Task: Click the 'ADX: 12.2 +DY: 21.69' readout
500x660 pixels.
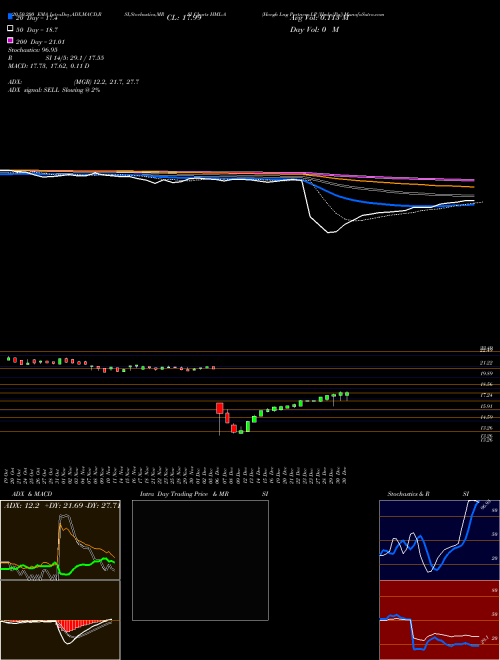Action: tap(62, 506)
